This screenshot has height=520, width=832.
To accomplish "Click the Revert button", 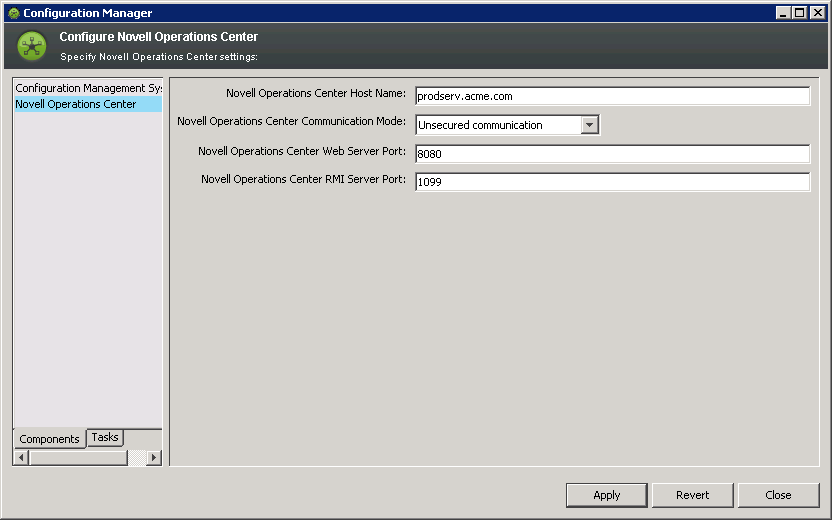I will click(x=692, y=495).
